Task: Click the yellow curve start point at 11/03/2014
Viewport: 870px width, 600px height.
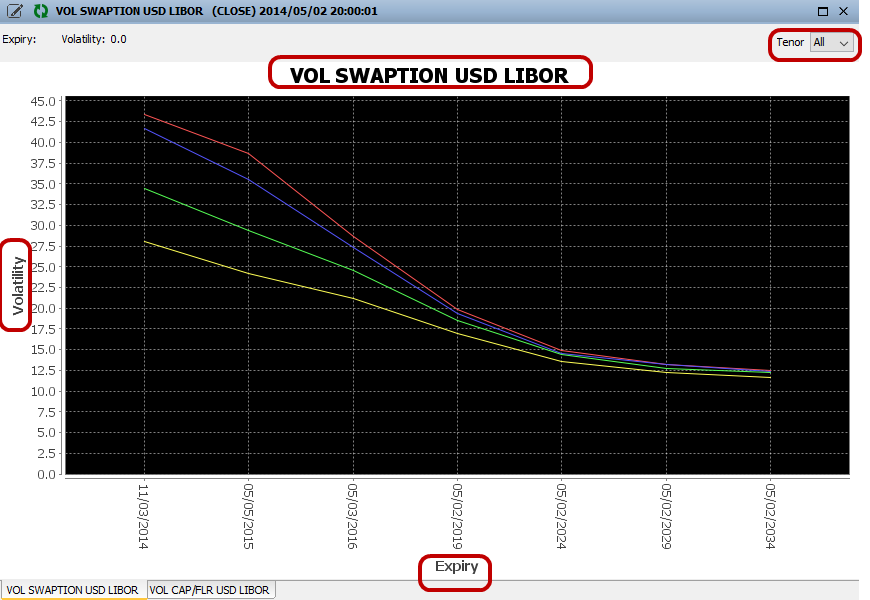Action: click(x=145, y=241)
